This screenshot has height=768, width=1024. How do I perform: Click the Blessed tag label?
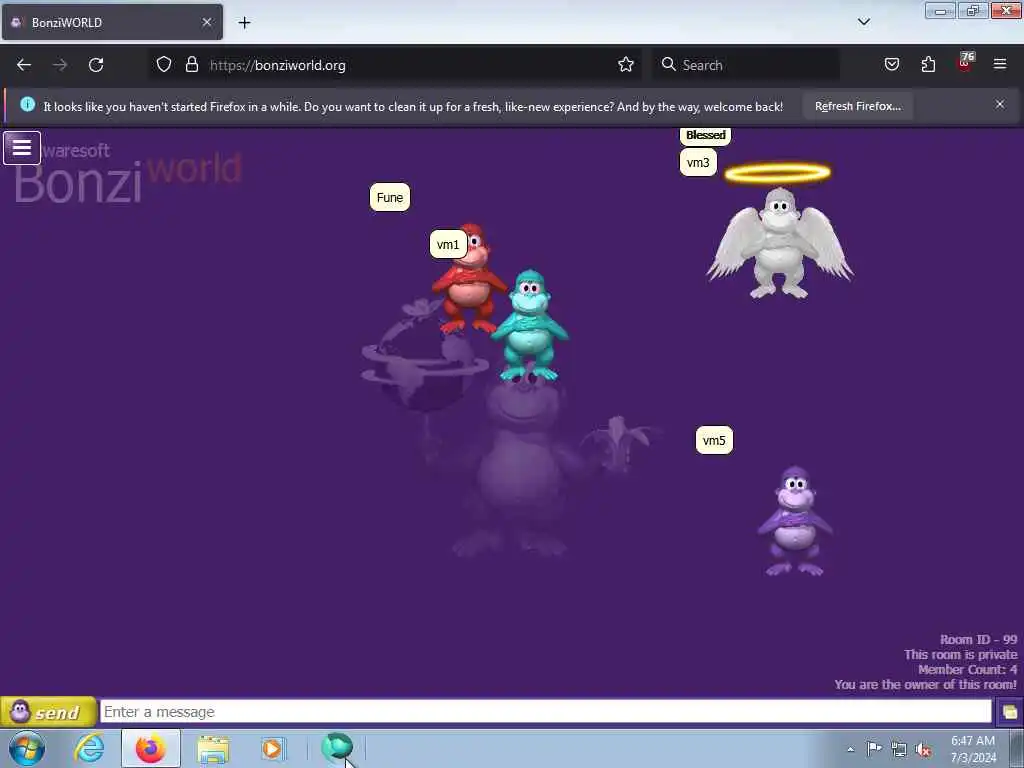point(705,135)
